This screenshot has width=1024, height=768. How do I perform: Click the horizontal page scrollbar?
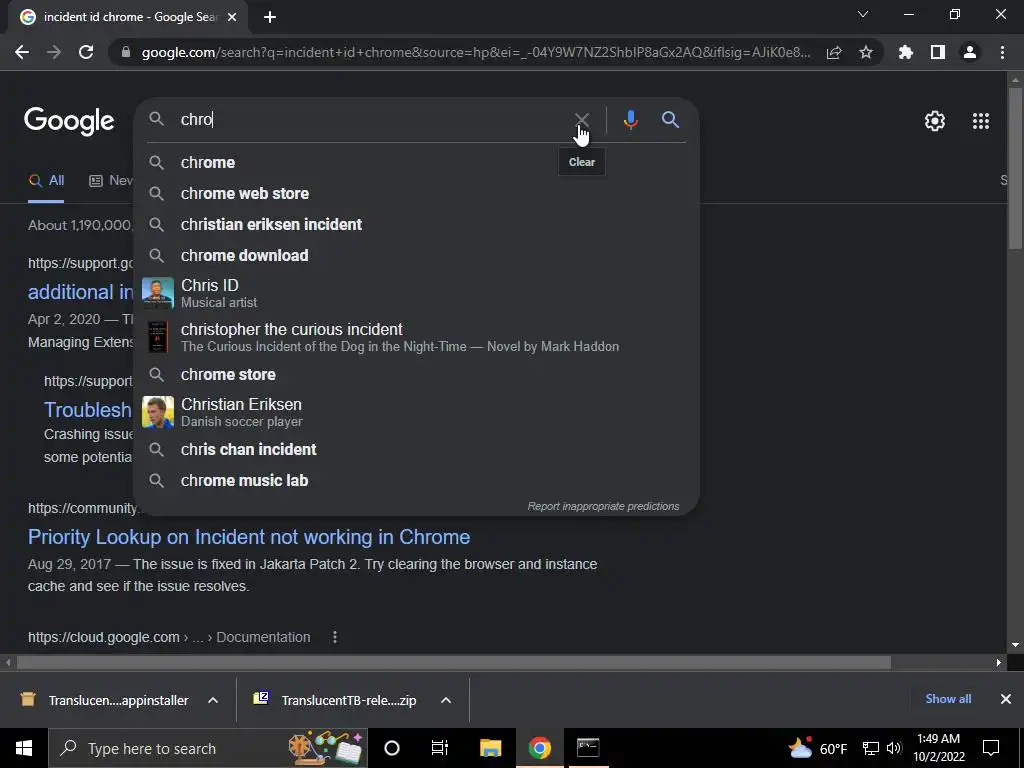click(454, 662)
